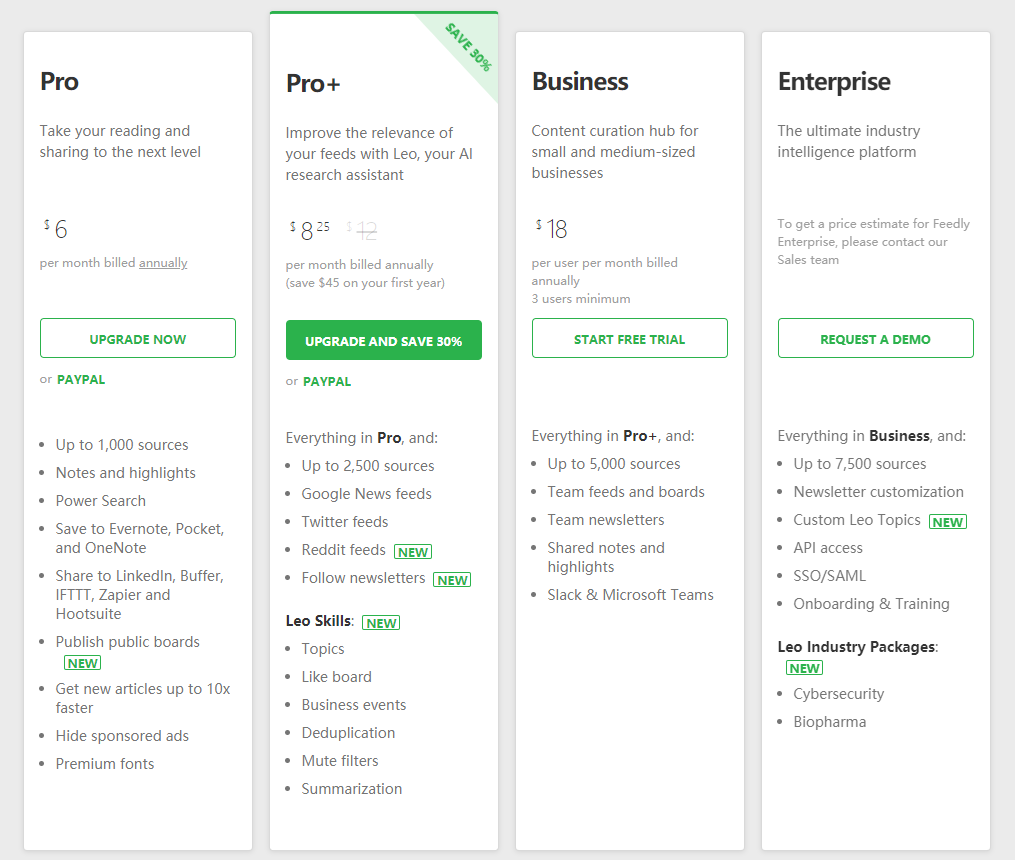
Task: Click the underlined 'annually' billing link
Action: (x=163, y=263)
